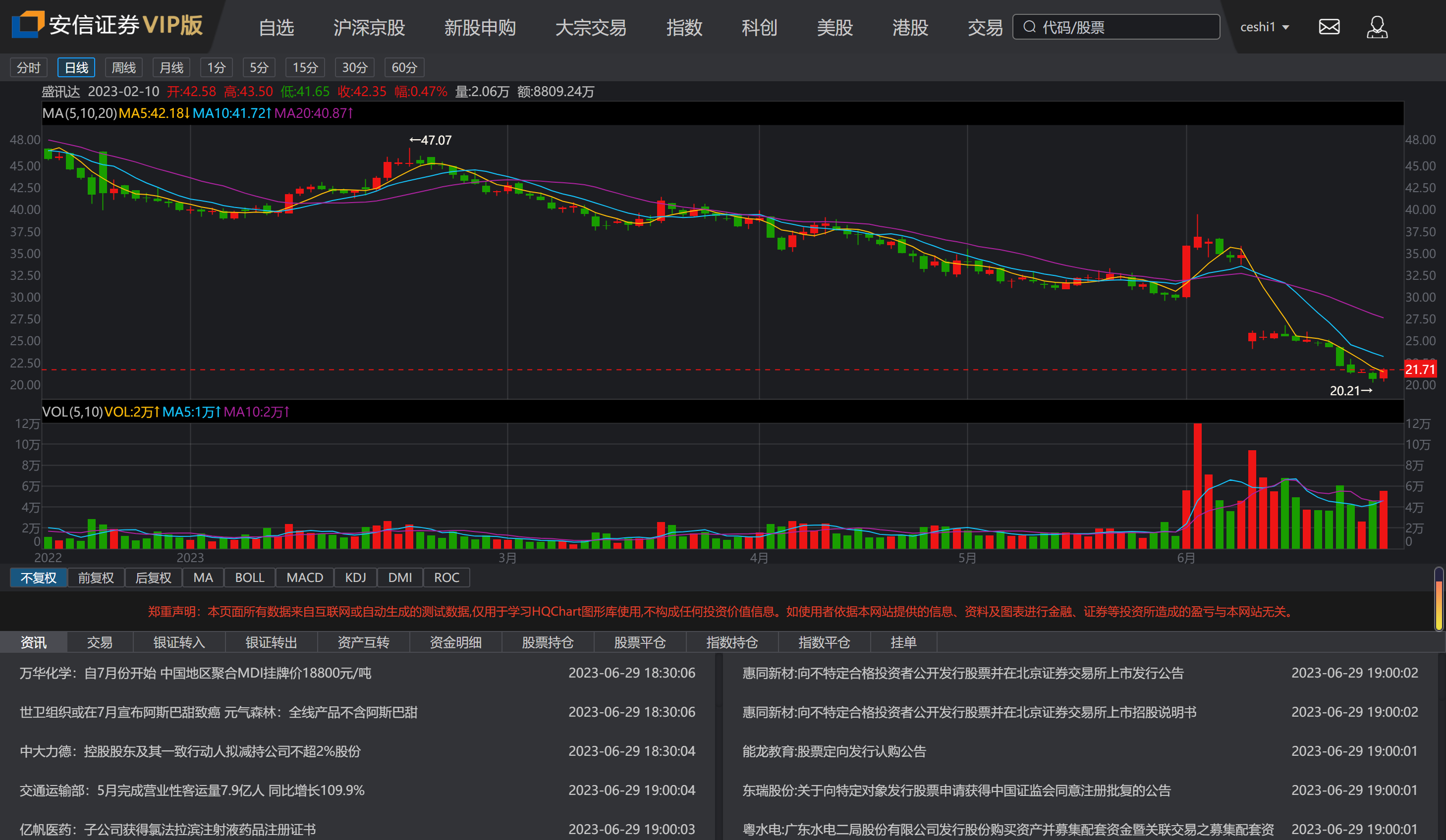
Task: Show the KDJ indicator
Action: tap(355, 577)
